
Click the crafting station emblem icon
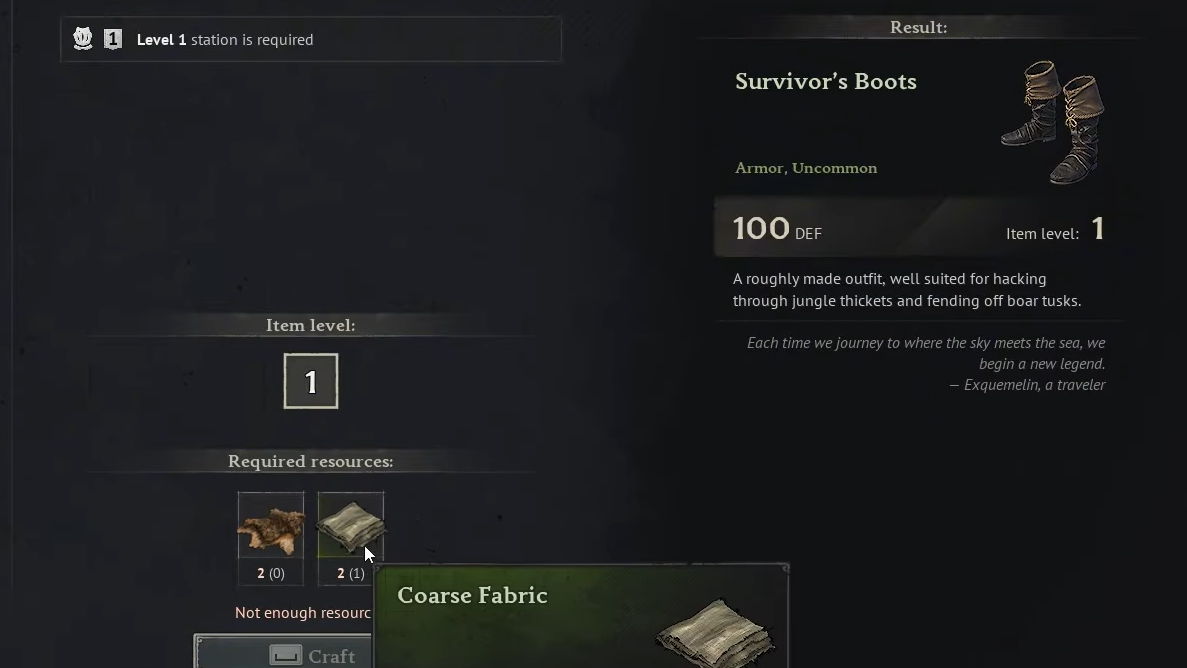[x=83, y=39]
